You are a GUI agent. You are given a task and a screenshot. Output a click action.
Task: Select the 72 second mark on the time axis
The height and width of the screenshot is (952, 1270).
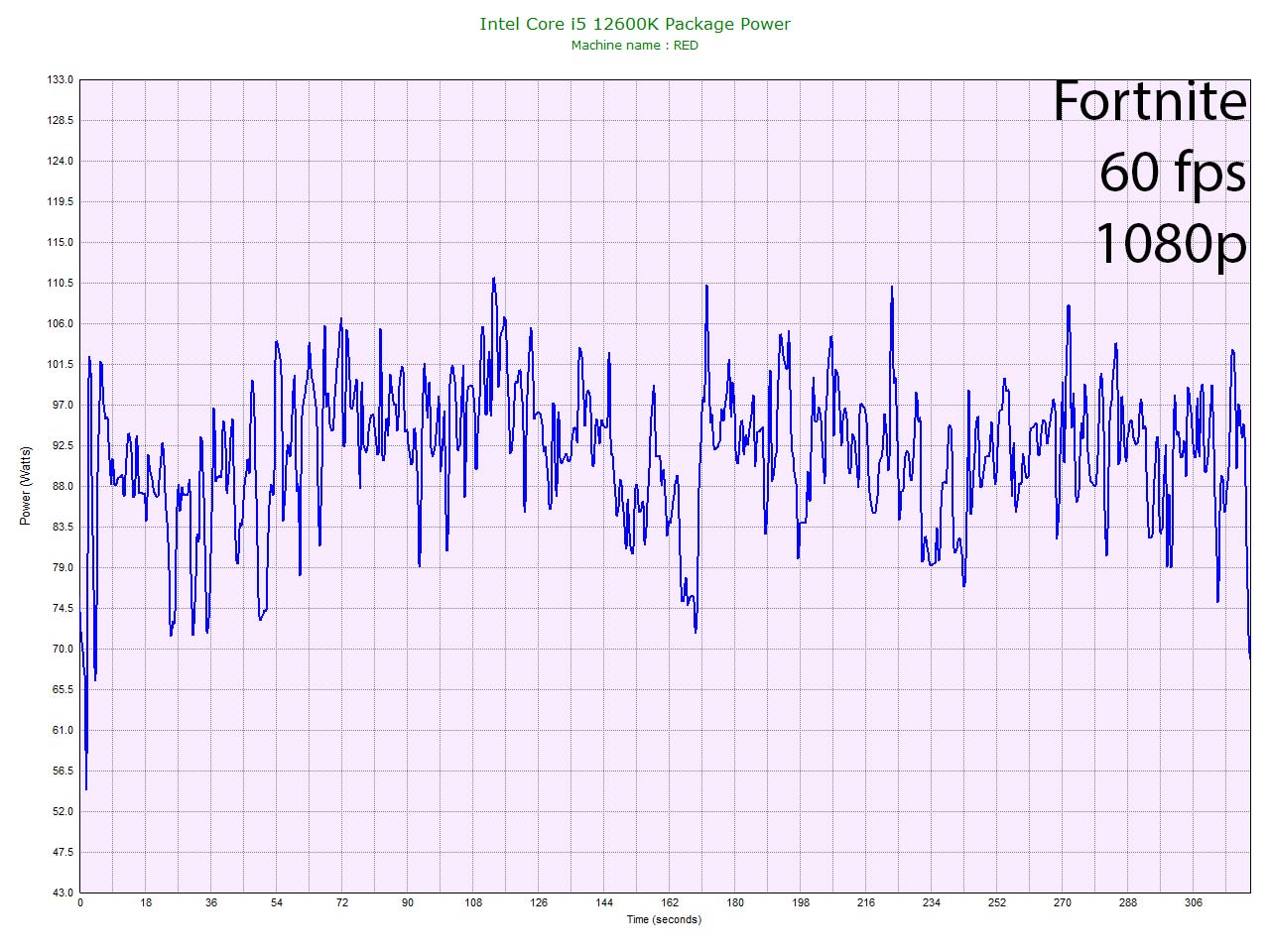point(342,902)
